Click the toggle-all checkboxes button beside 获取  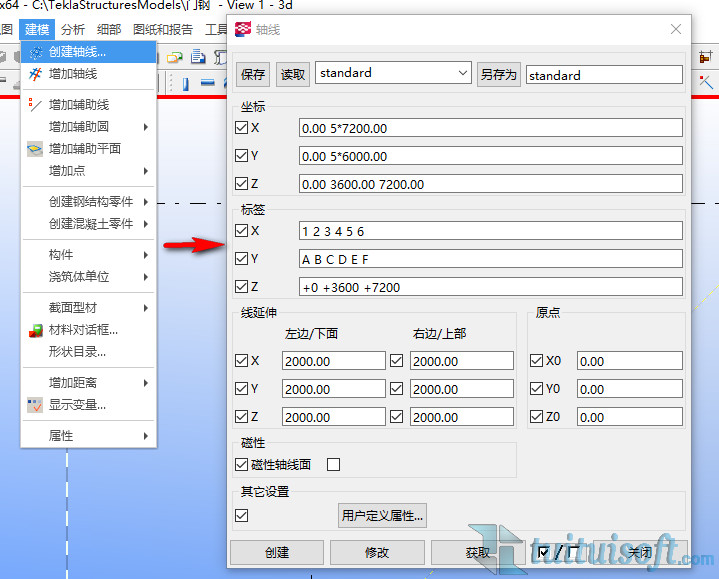(x=556, y=552)
